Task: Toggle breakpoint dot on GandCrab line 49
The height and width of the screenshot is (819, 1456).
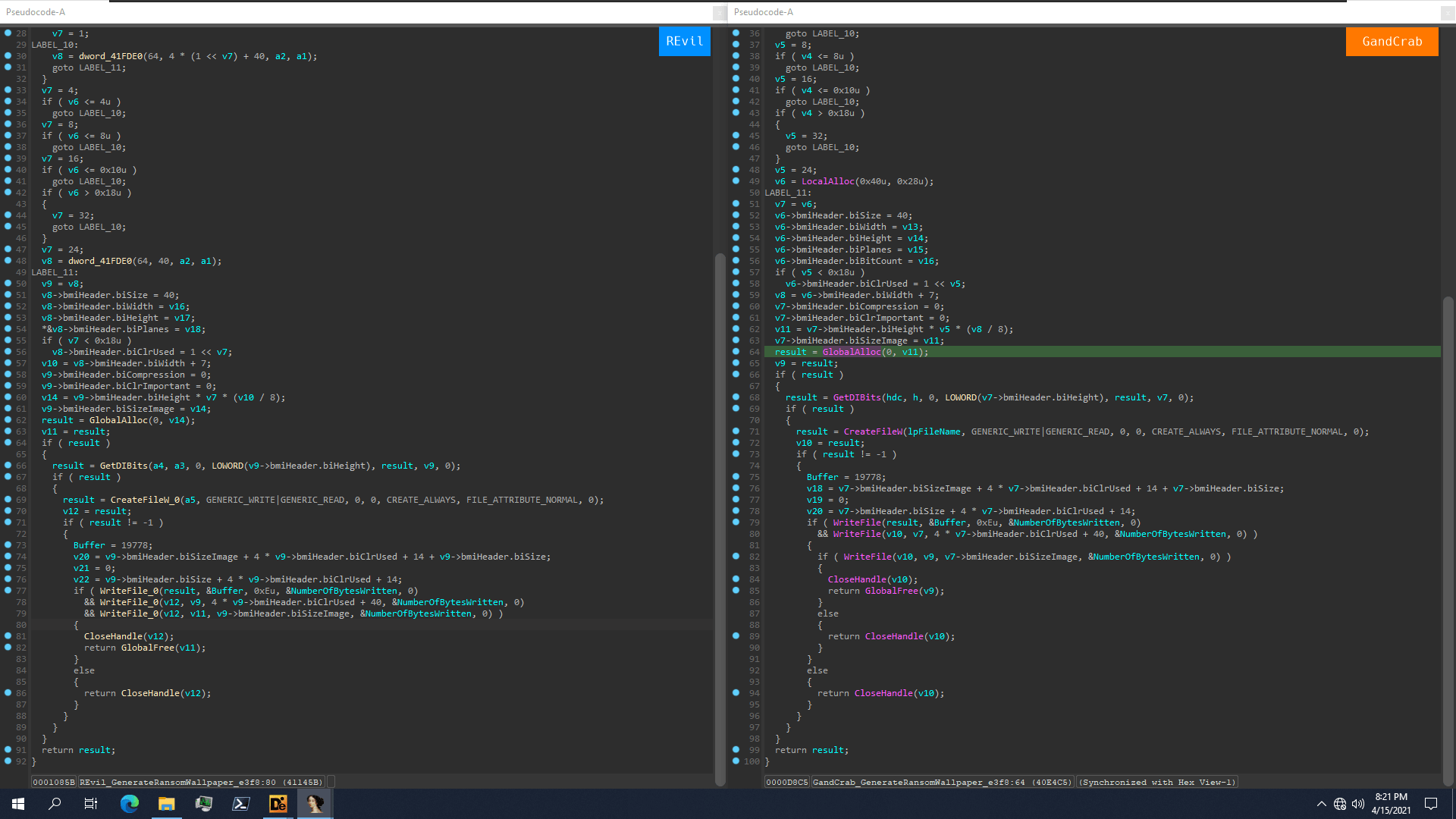Action: coord(736,181)
